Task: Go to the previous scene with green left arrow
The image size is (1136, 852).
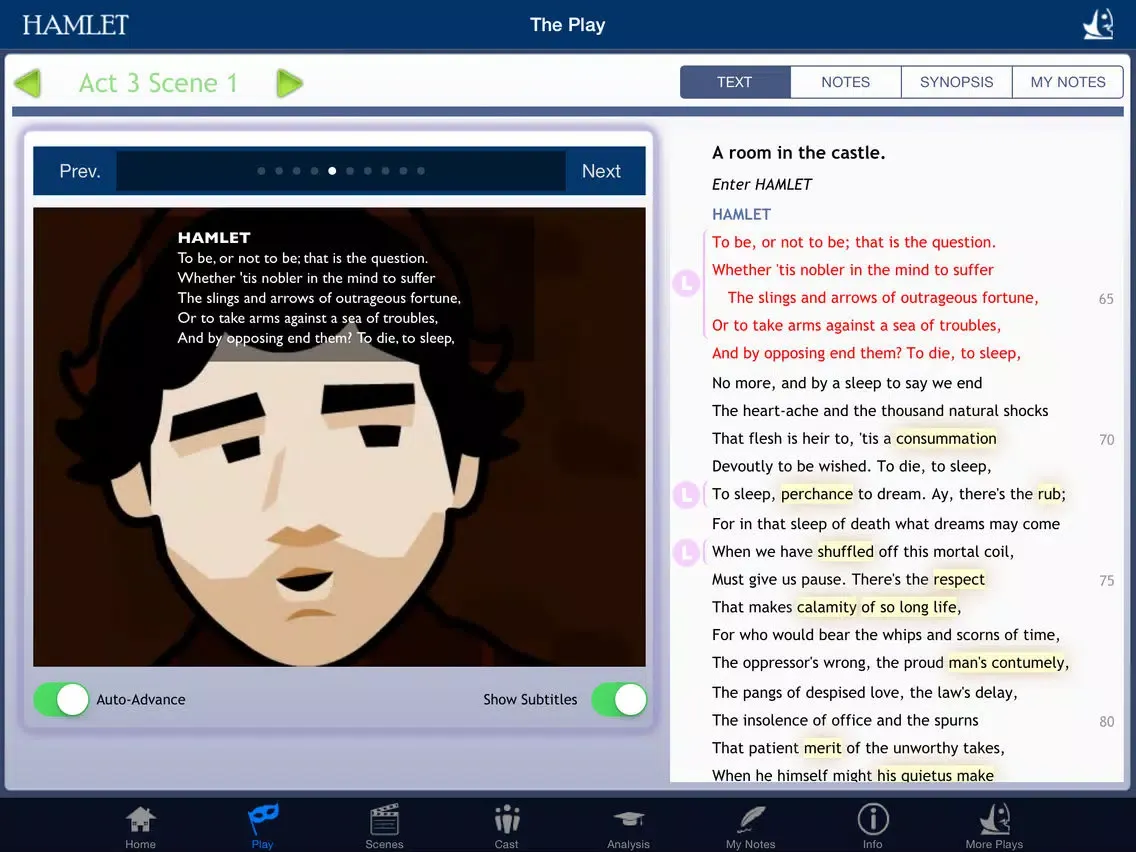Action: 28,83
